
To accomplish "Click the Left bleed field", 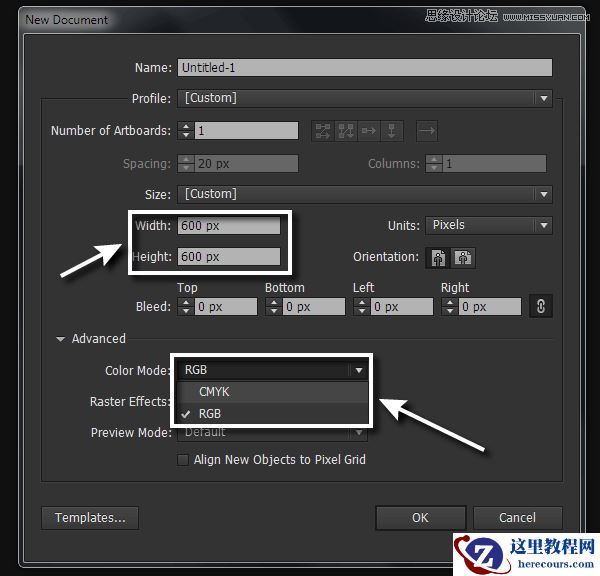I will (402, 307).
